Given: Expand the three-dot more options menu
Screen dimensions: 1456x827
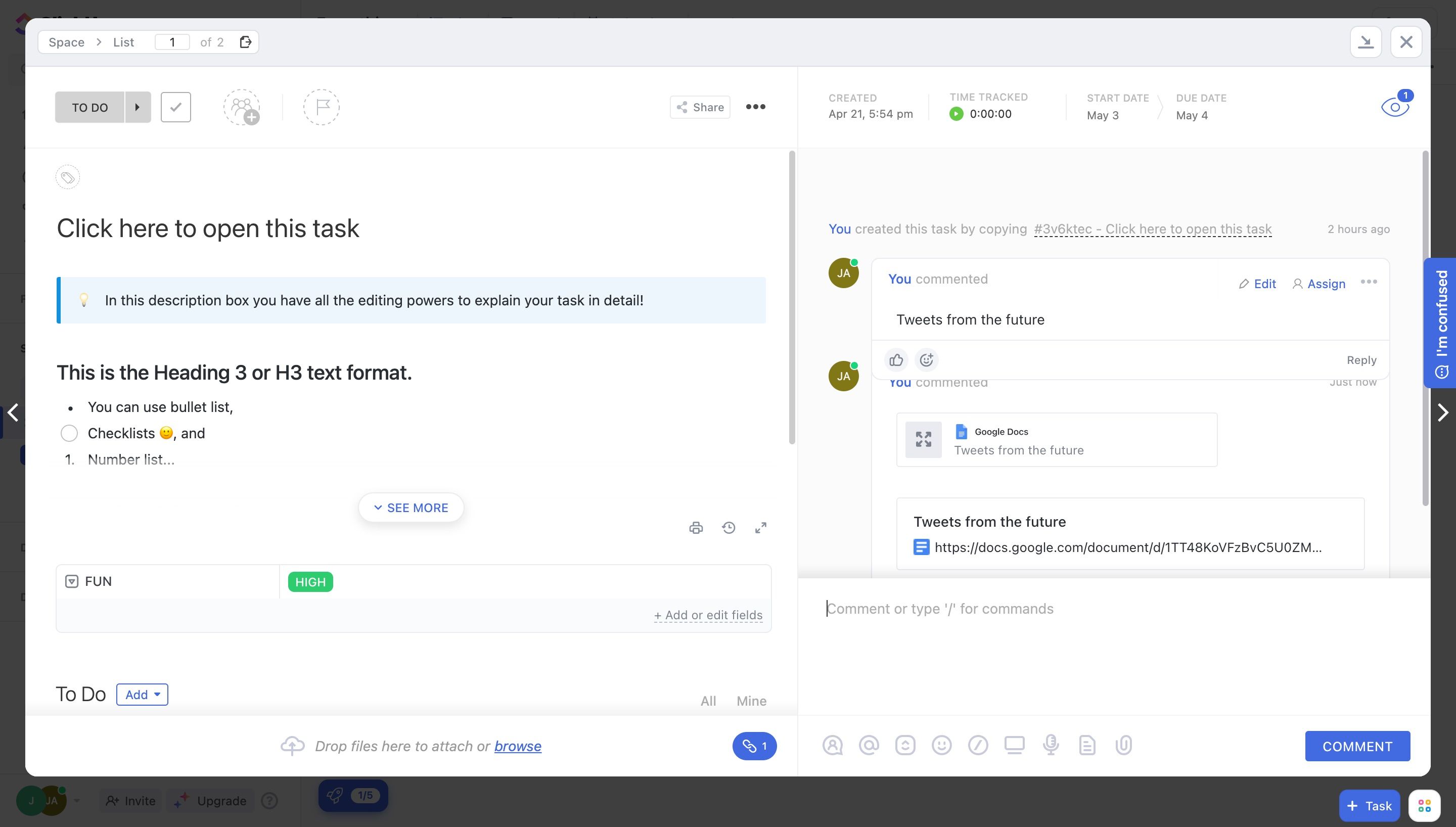Looking at the screenshot, I should pos(756,107).
